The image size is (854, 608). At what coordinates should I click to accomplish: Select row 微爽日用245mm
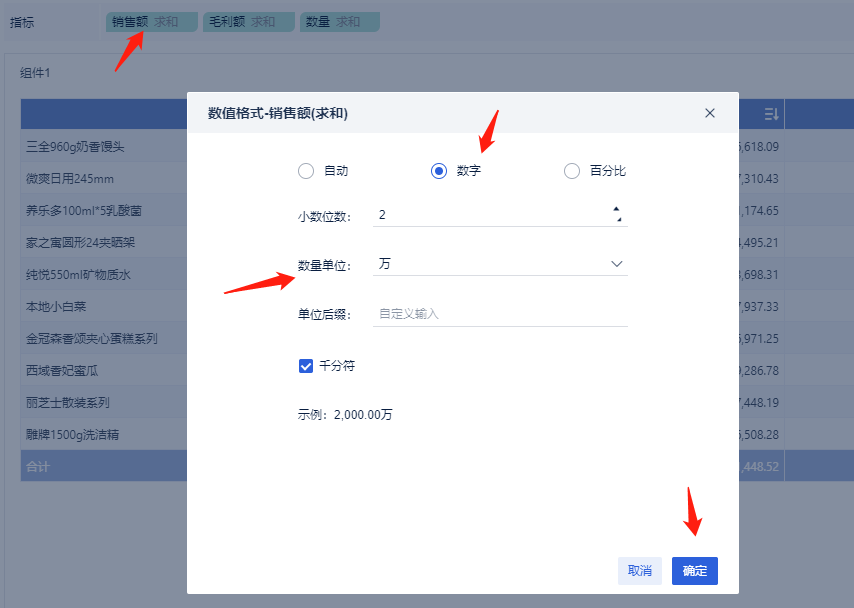point(70,179)
